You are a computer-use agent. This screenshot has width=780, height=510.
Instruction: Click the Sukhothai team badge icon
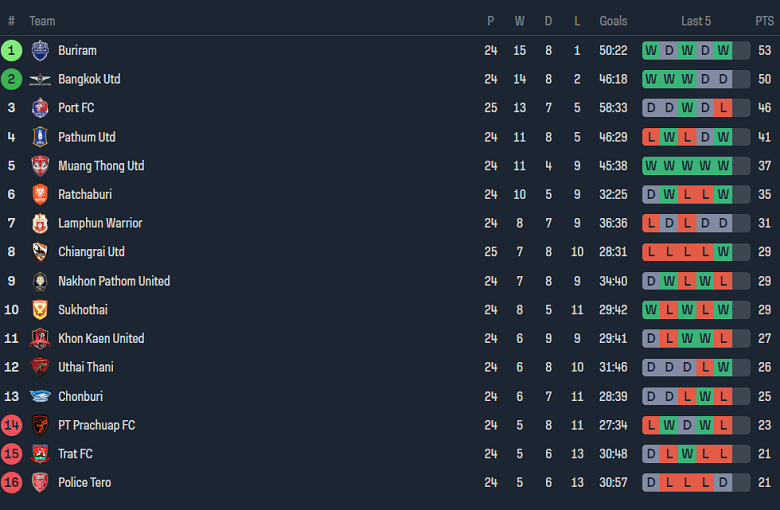point(40,310)
